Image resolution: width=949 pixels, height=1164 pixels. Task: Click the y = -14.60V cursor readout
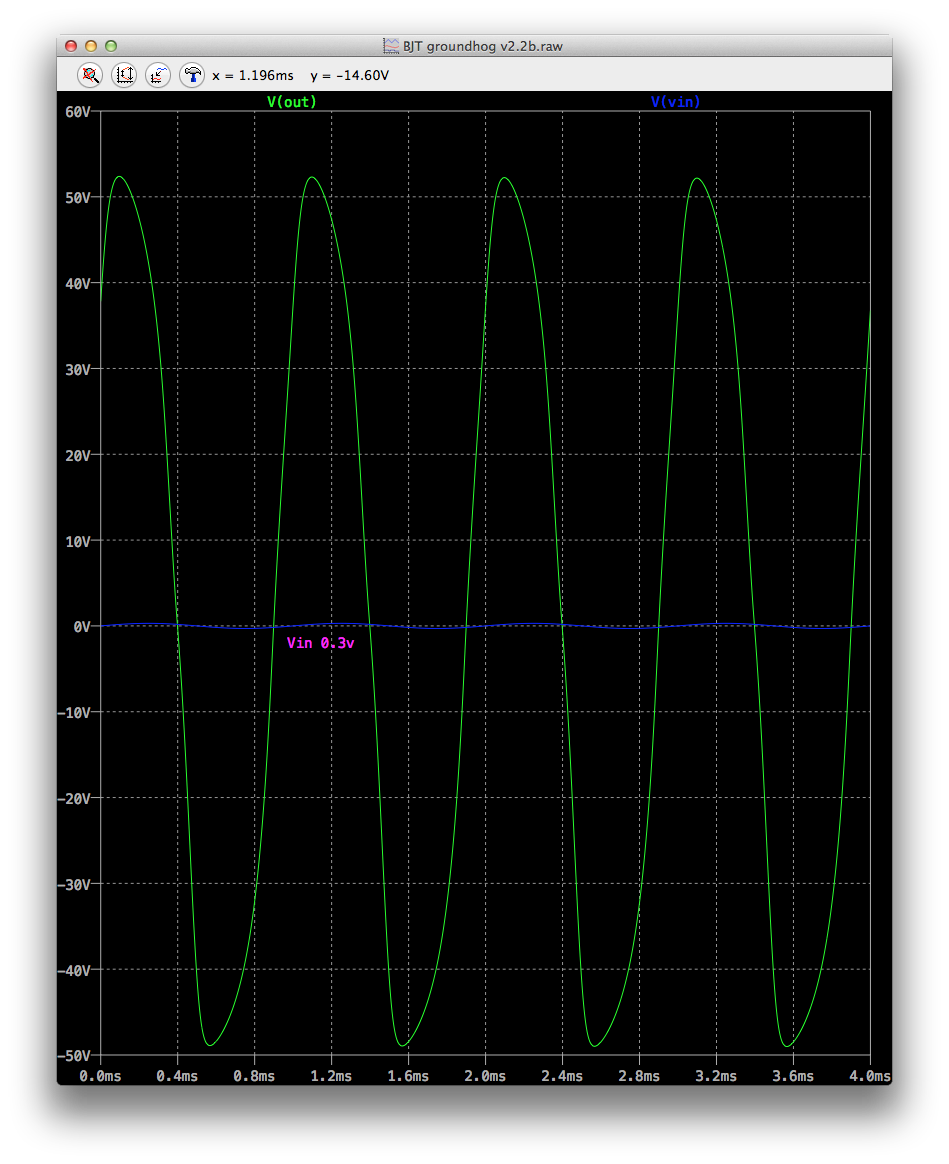click(350, 76)
